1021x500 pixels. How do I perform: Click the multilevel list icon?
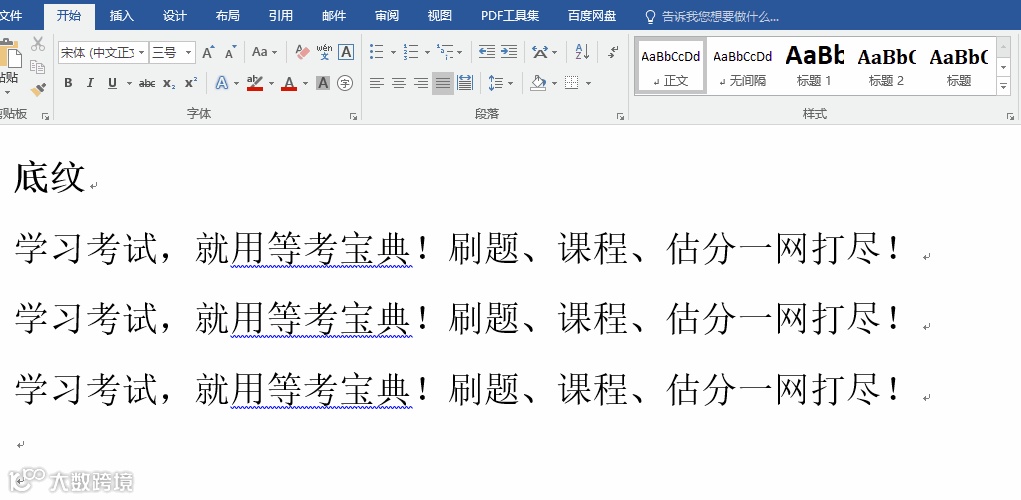(x=445, y=52)
